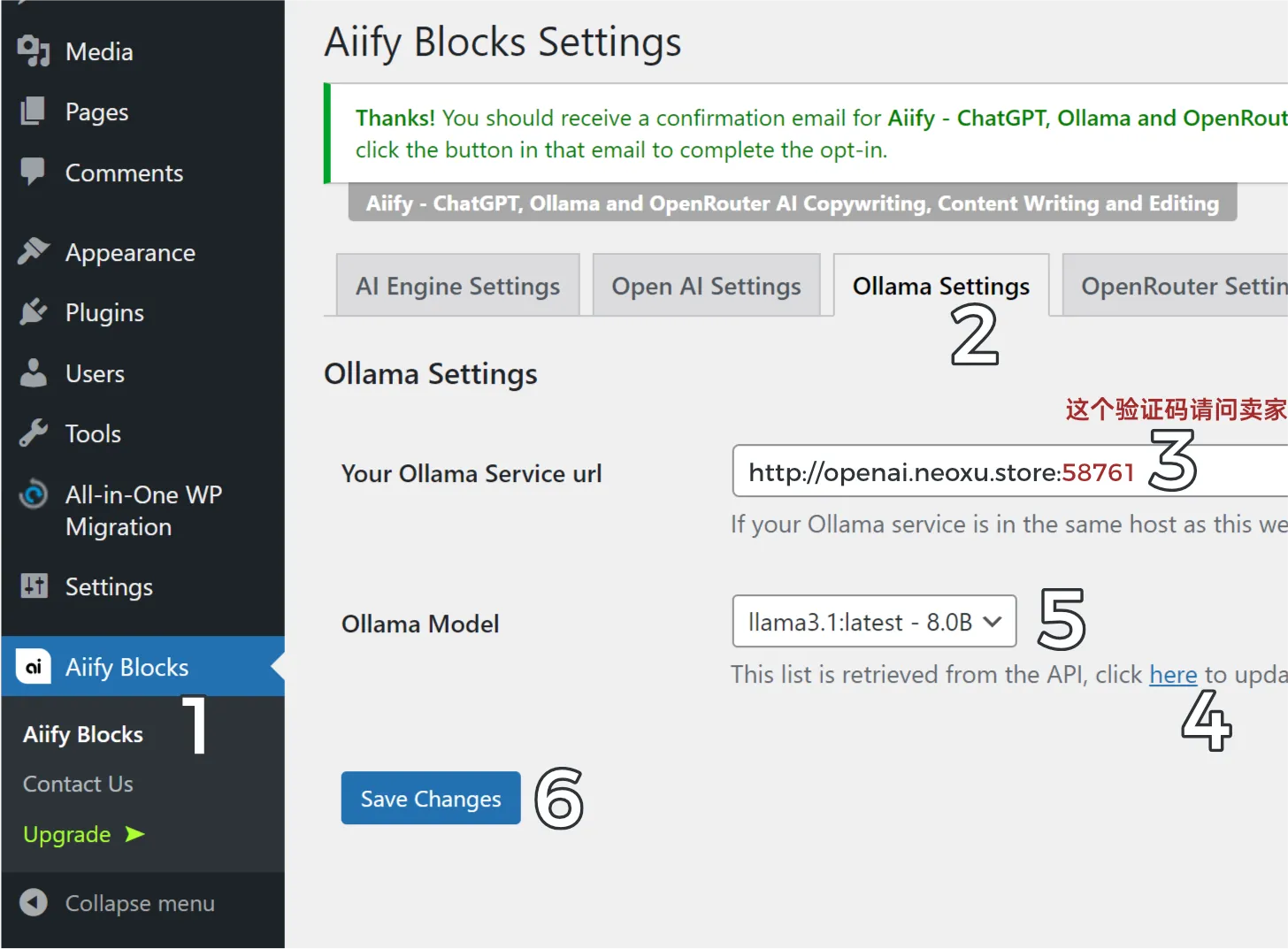Open the Open AI Settings tab

pyautogui.click(x=706, y=286)
